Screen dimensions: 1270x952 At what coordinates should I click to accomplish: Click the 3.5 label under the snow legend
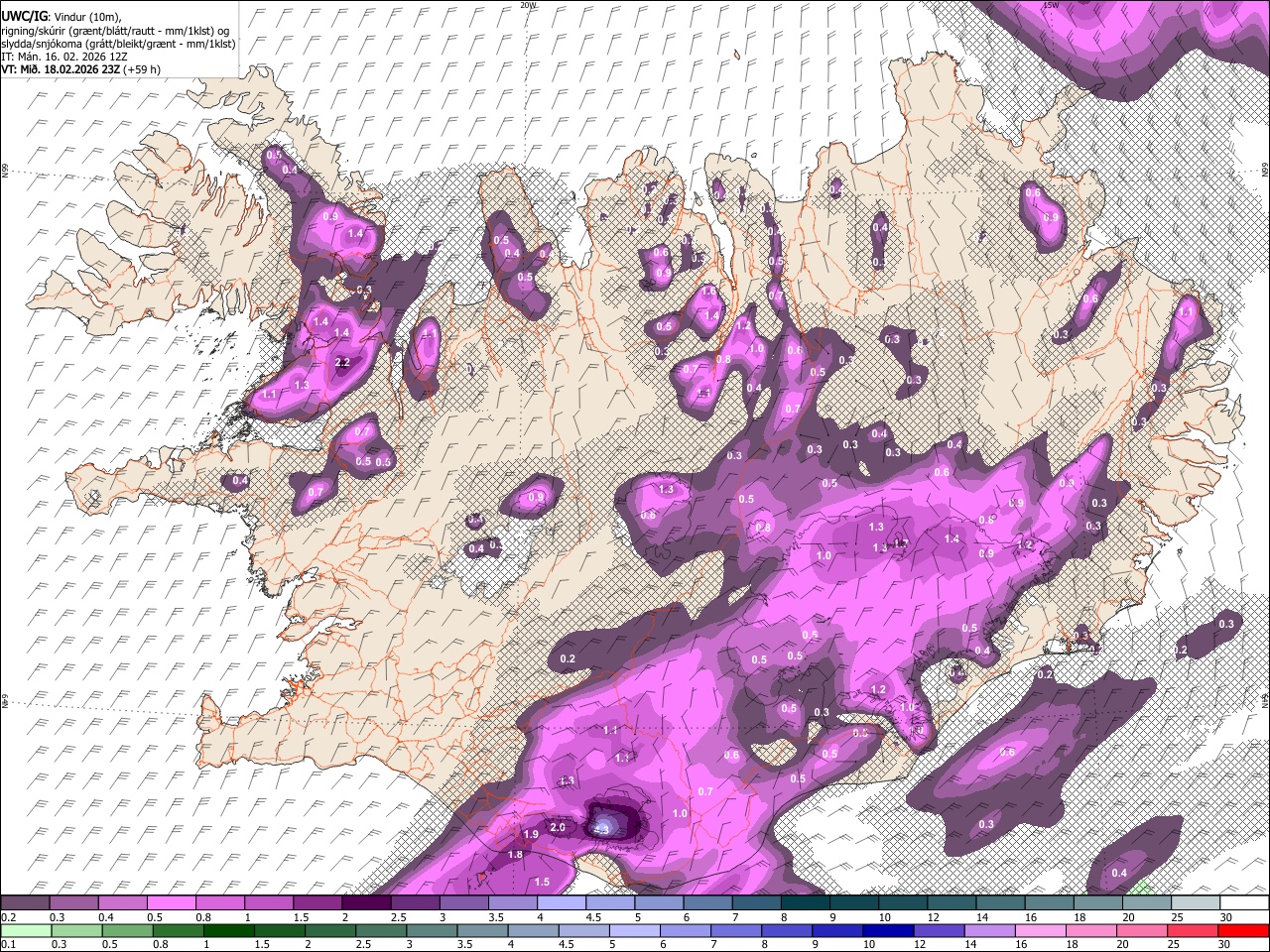click(496, 917)
